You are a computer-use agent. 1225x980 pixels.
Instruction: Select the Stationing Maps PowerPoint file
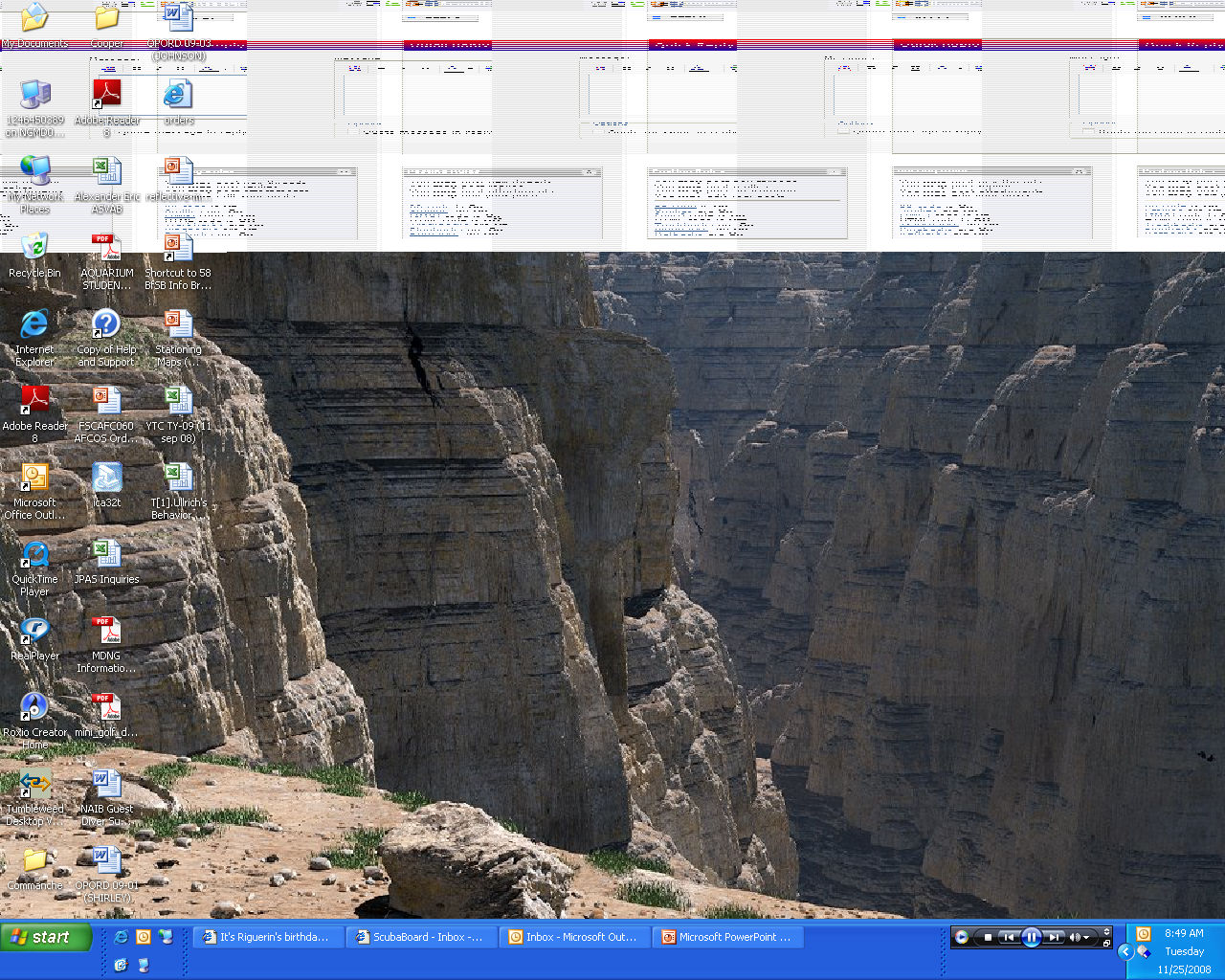(178, 337)
